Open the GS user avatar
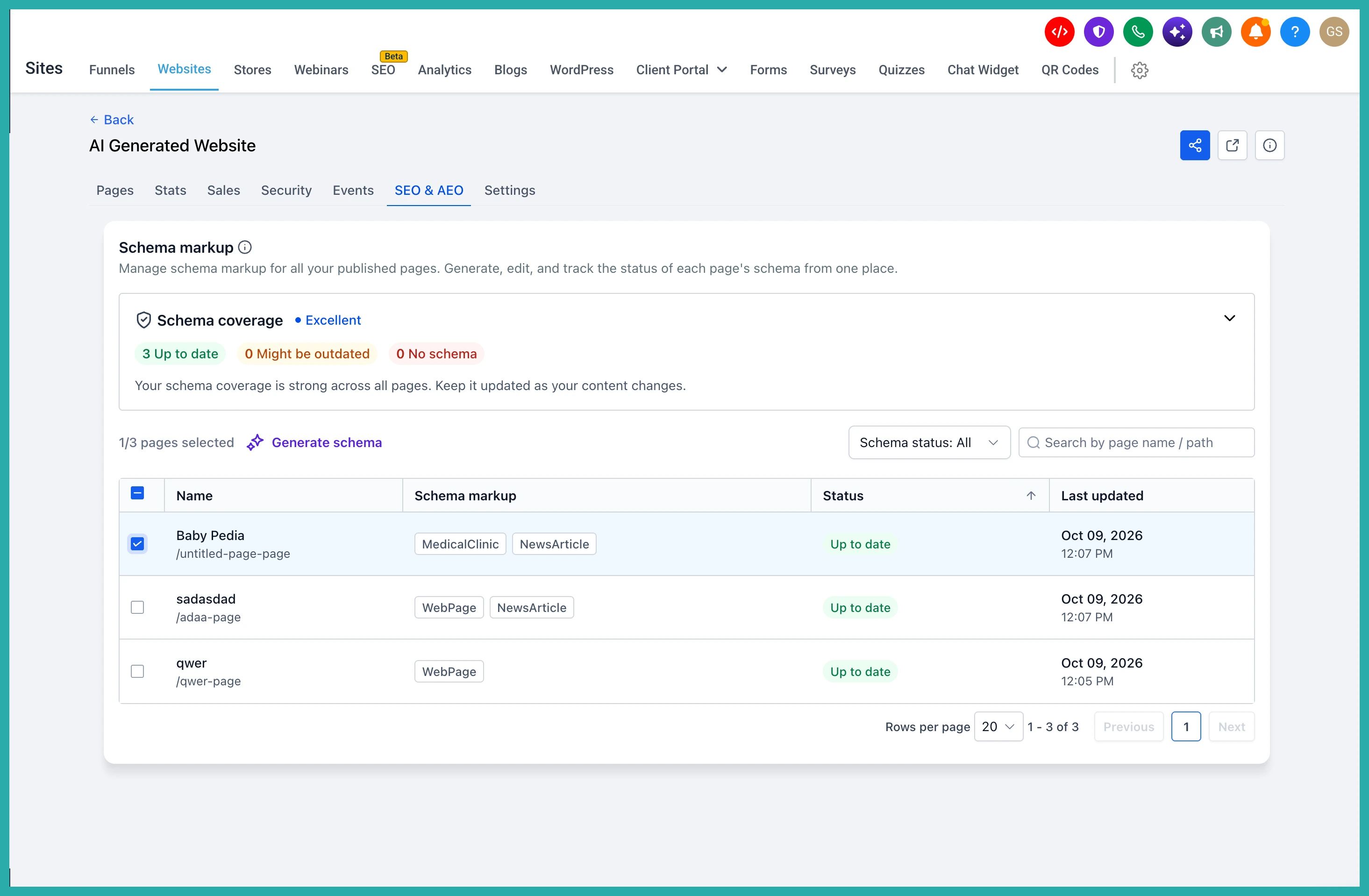This screenshot has width=1369, height=896. tap(1334, 32)
